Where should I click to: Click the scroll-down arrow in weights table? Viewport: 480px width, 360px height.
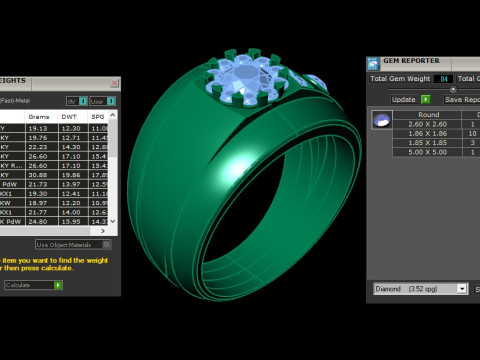pyautogui.click(x=113, y=221)
